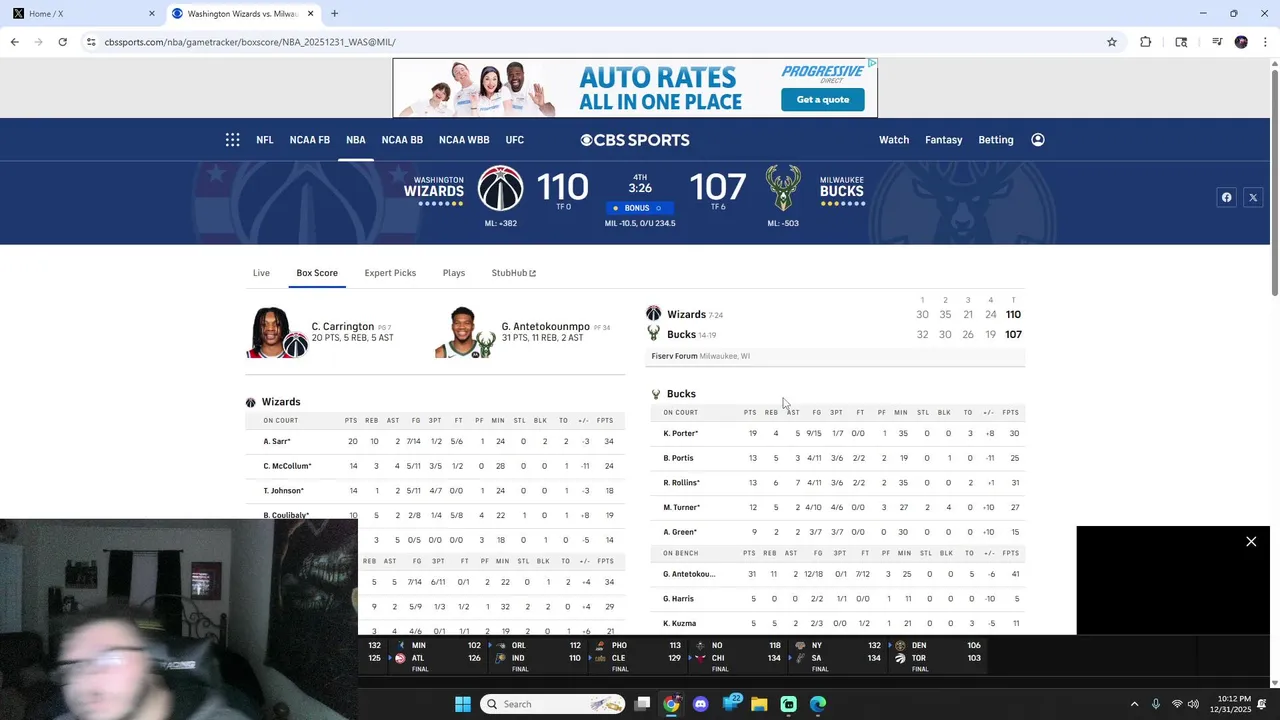Open Chrome media controls icon
Viewport: 1280px width, 720px height.
(x=1217, y=42)
